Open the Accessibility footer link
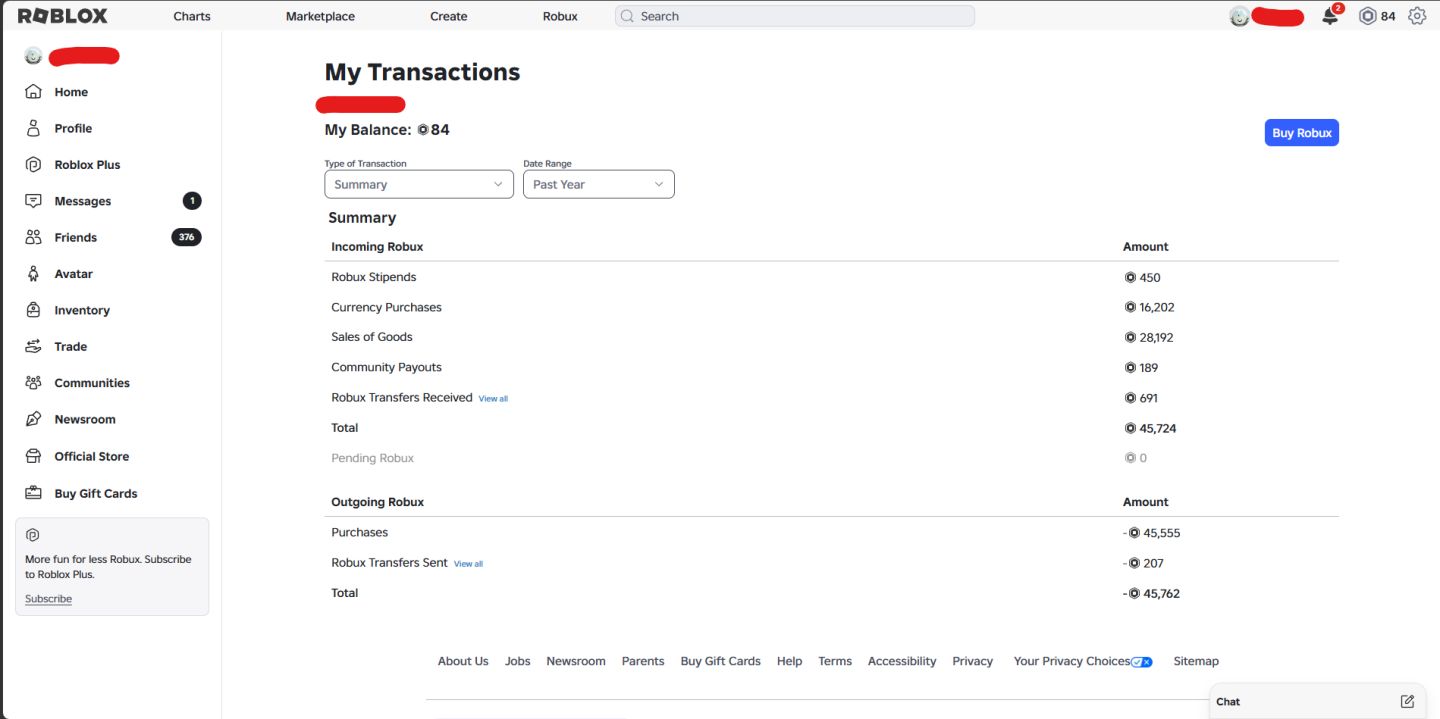This screenshot has width=1440, height=719. (x=902, y=661)
